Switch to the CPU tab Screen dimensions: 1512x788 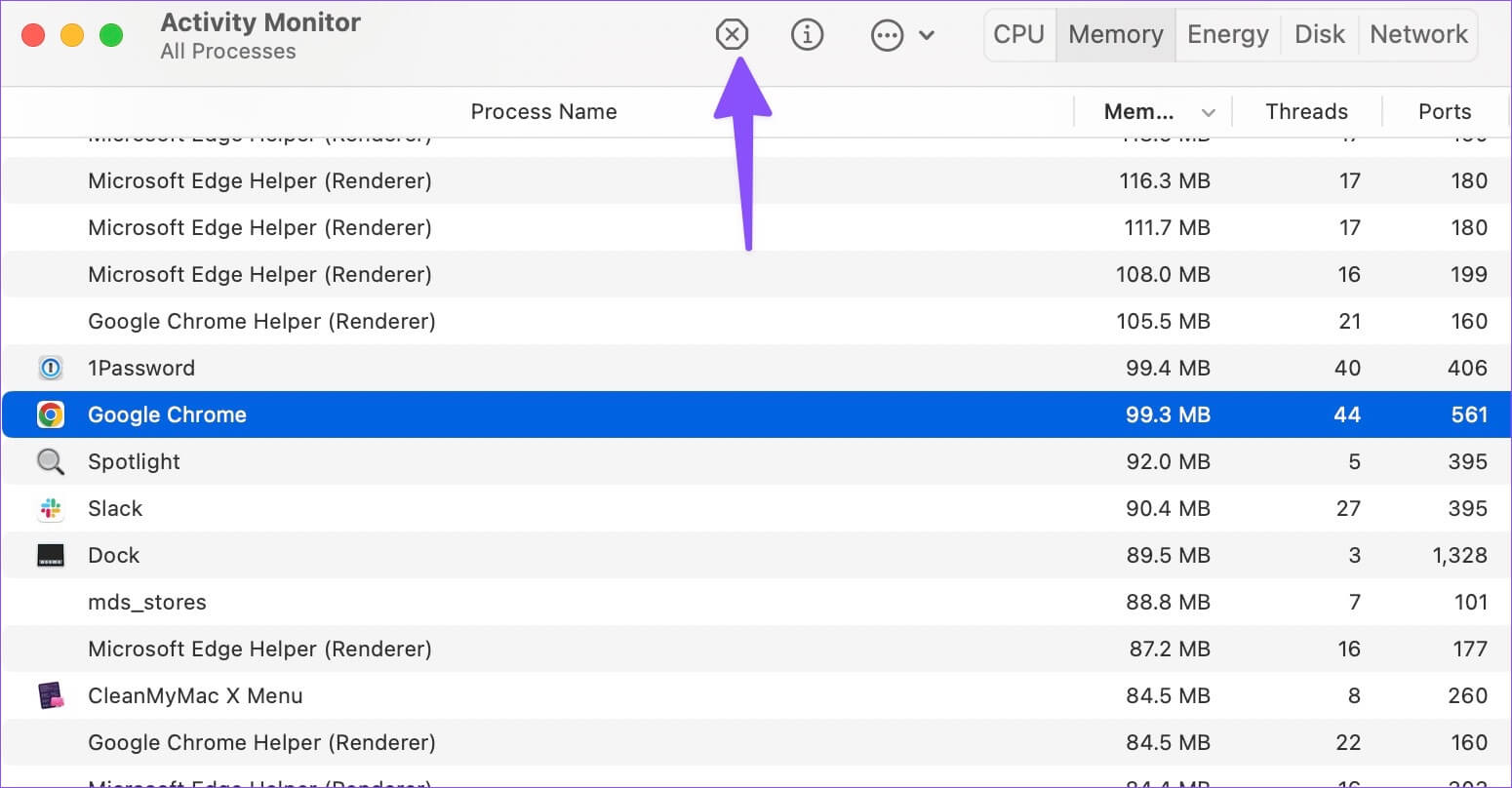point(1018,34)
